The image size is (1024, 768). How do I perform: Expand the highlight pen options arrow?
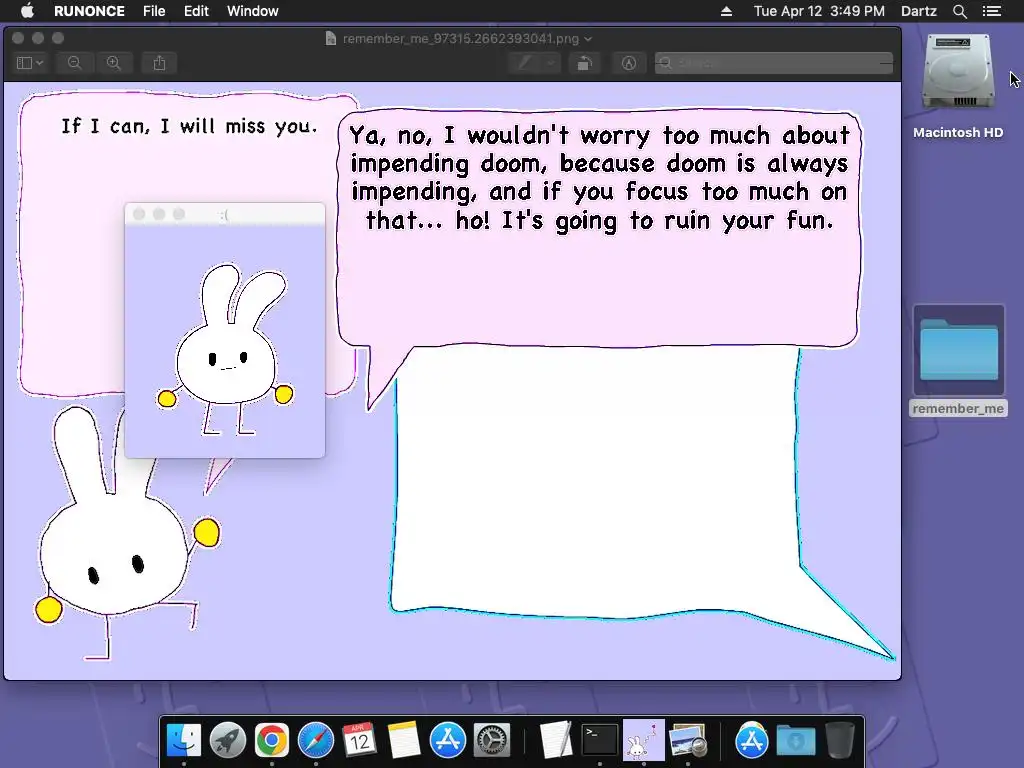tap(551, 63)
